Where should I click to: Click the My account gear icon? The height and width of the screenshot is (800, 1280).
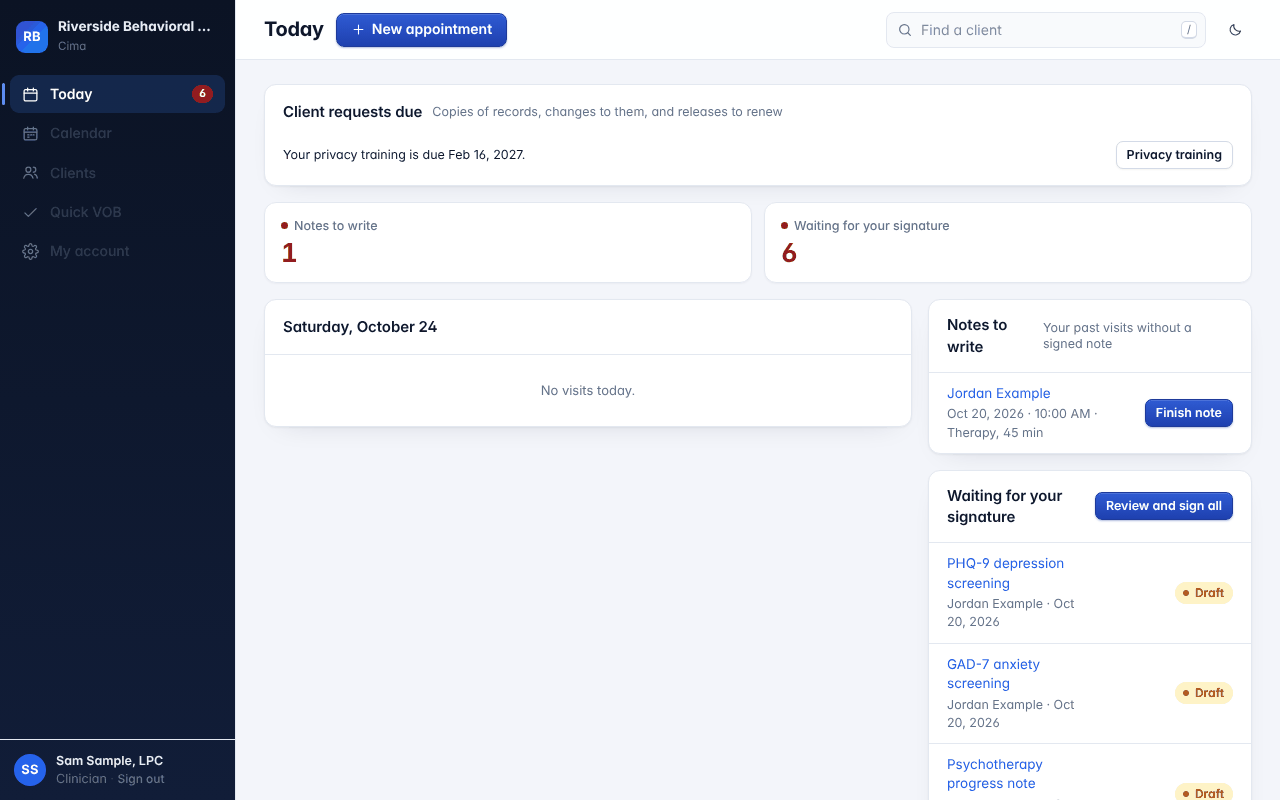pos(31,251)
